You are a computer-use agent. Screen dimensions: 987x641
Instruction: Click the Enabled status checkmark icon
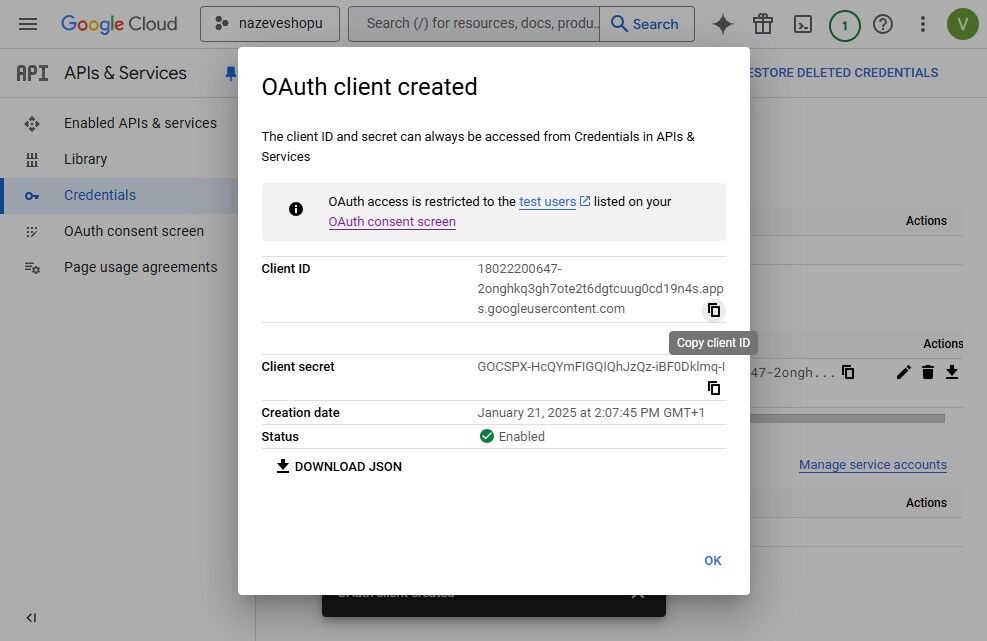[487, 436]
